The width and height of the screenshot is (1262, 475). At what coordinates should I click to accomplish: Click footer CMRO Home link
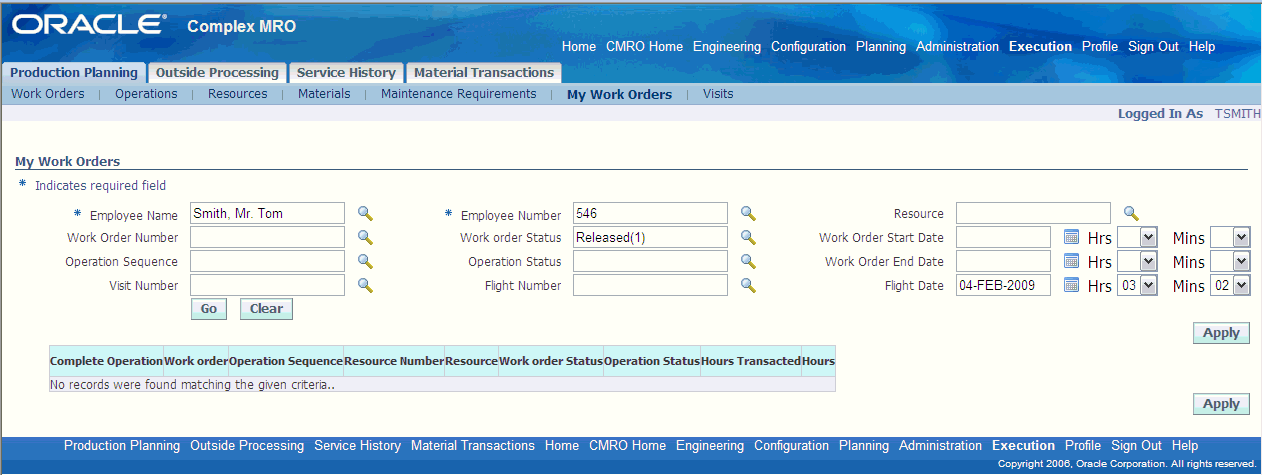click(x=627, y=446)
